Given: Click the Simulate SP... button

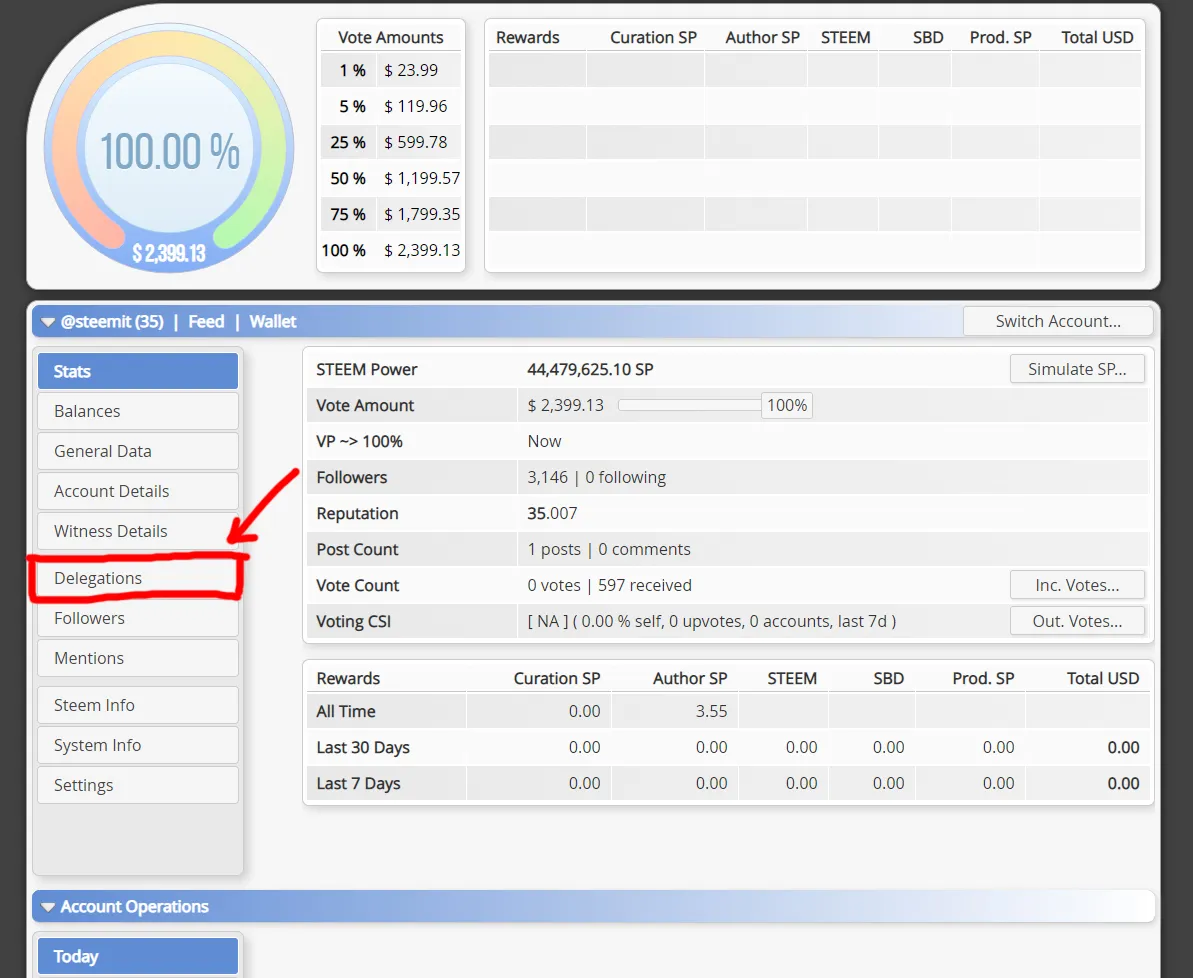Looking at the screenshot, I should click(1077, 369).
